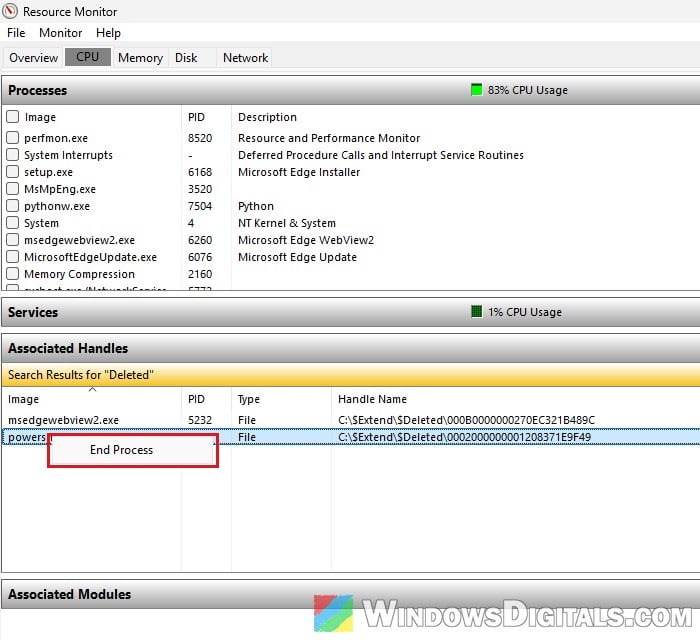The width and height of the screenshot is (700, 640).
Task: Click End Process in the context menu
Action: [133, 450]
